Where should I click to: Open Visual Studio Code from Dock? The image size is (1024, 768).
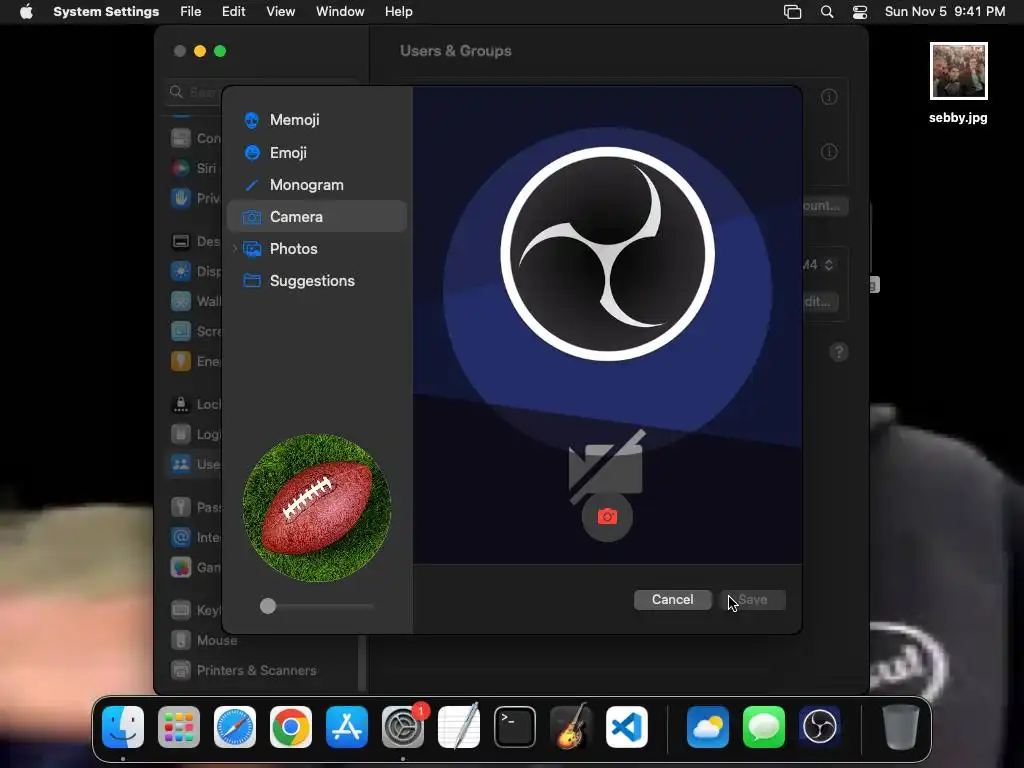click(627, 727)
